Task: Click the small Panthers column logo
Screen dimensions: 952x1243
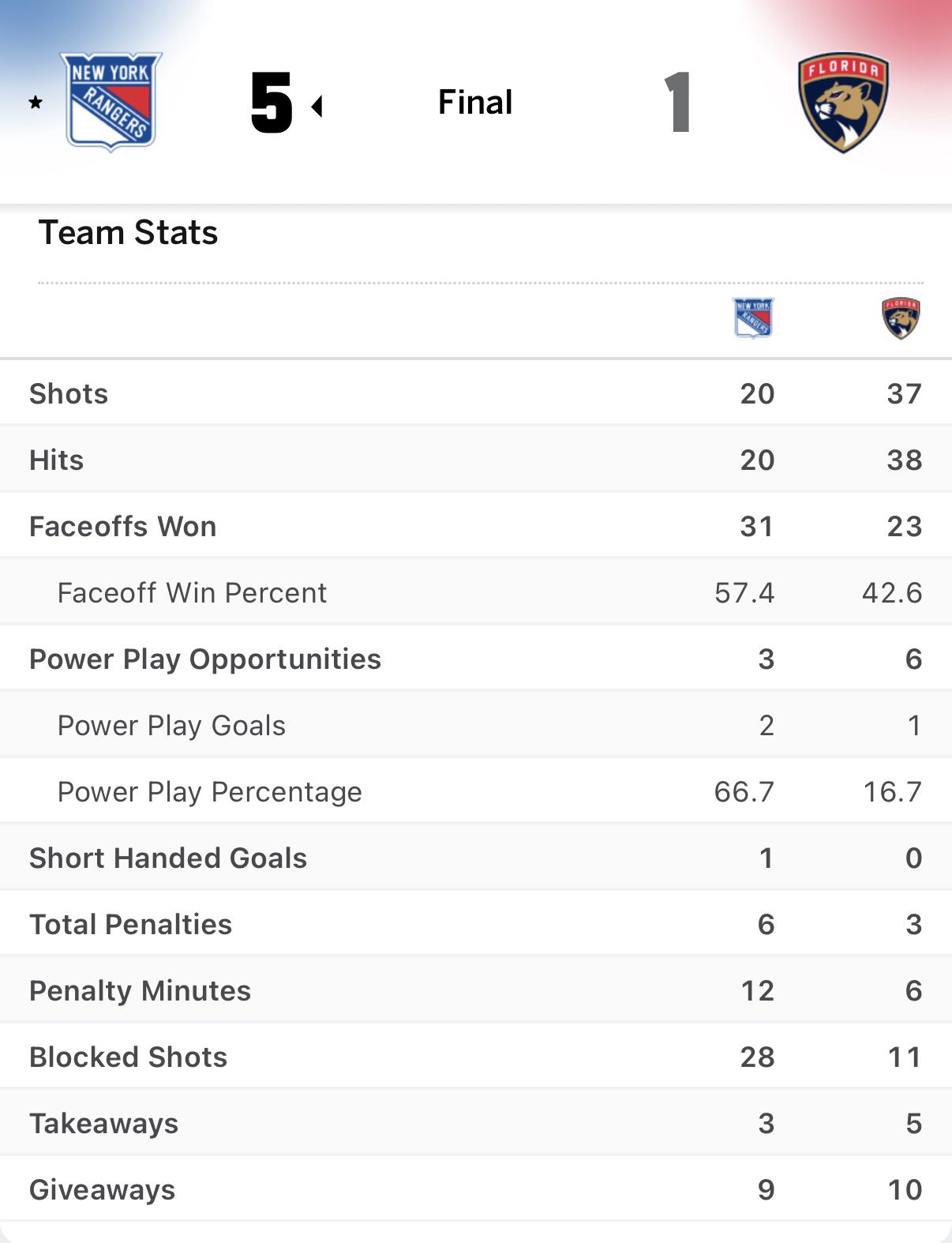Action: coord(901,317)
